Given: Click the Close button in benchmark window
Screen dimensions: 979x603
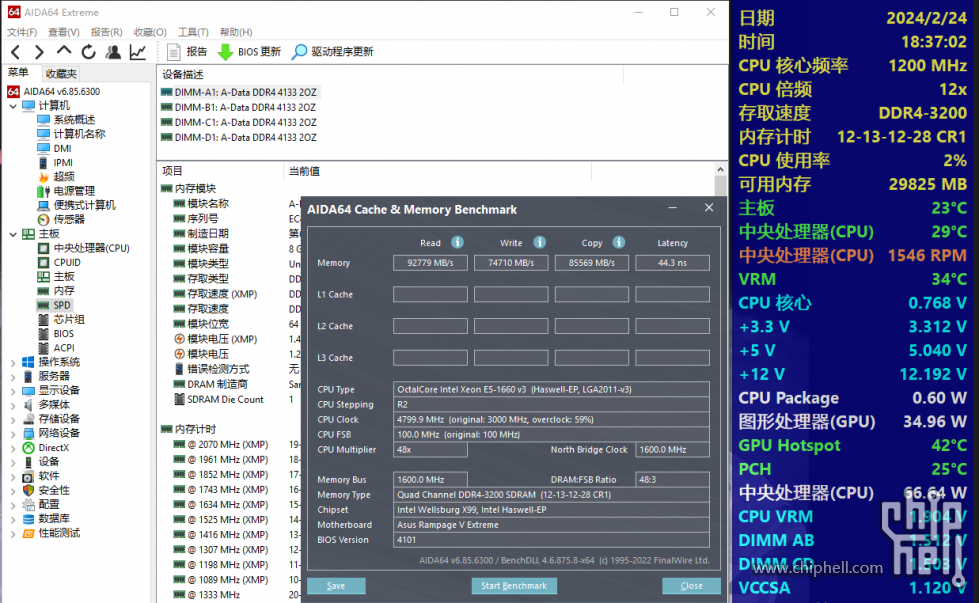Looking at the screenshot, I should pyautogui.click(x=691, y=586).
